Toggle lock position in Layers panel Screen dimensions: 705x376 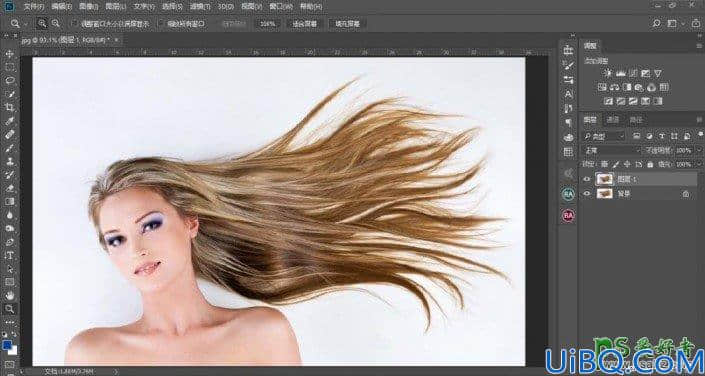627,164
